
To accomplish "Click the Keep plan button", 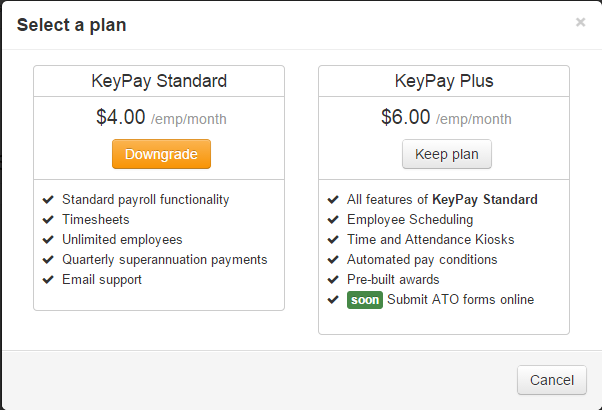I will pos(446,155).
